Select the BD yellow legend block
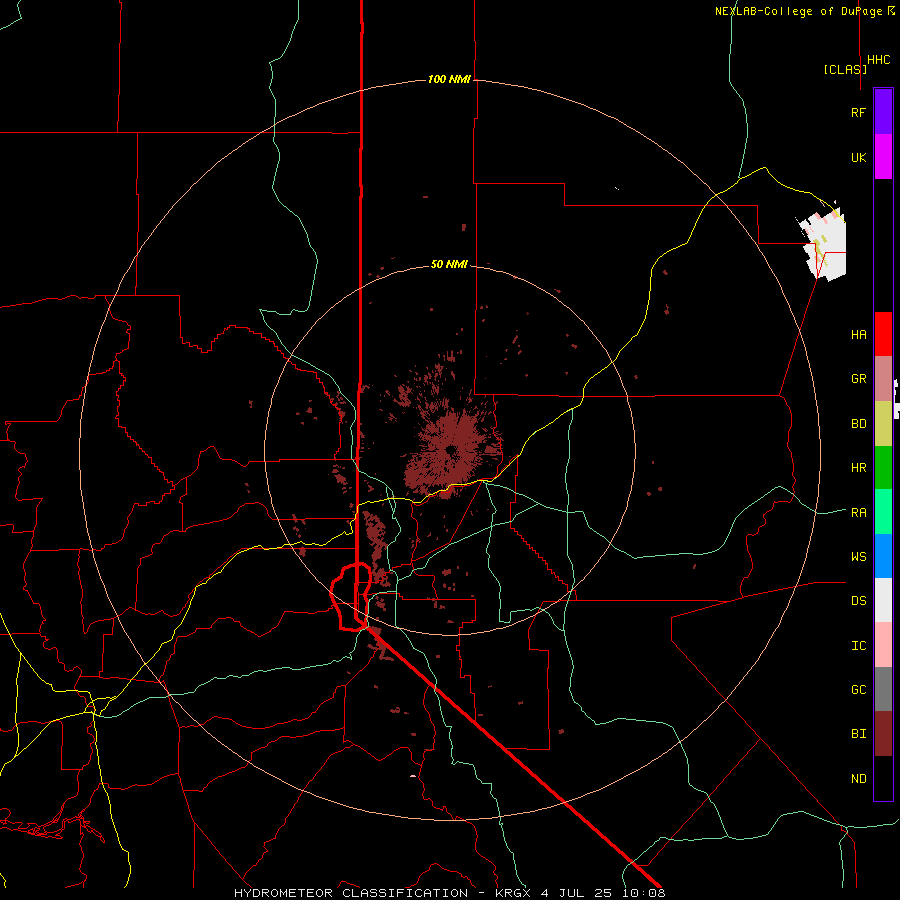This screenshot has height=900, width=900. tap(883, 423)
